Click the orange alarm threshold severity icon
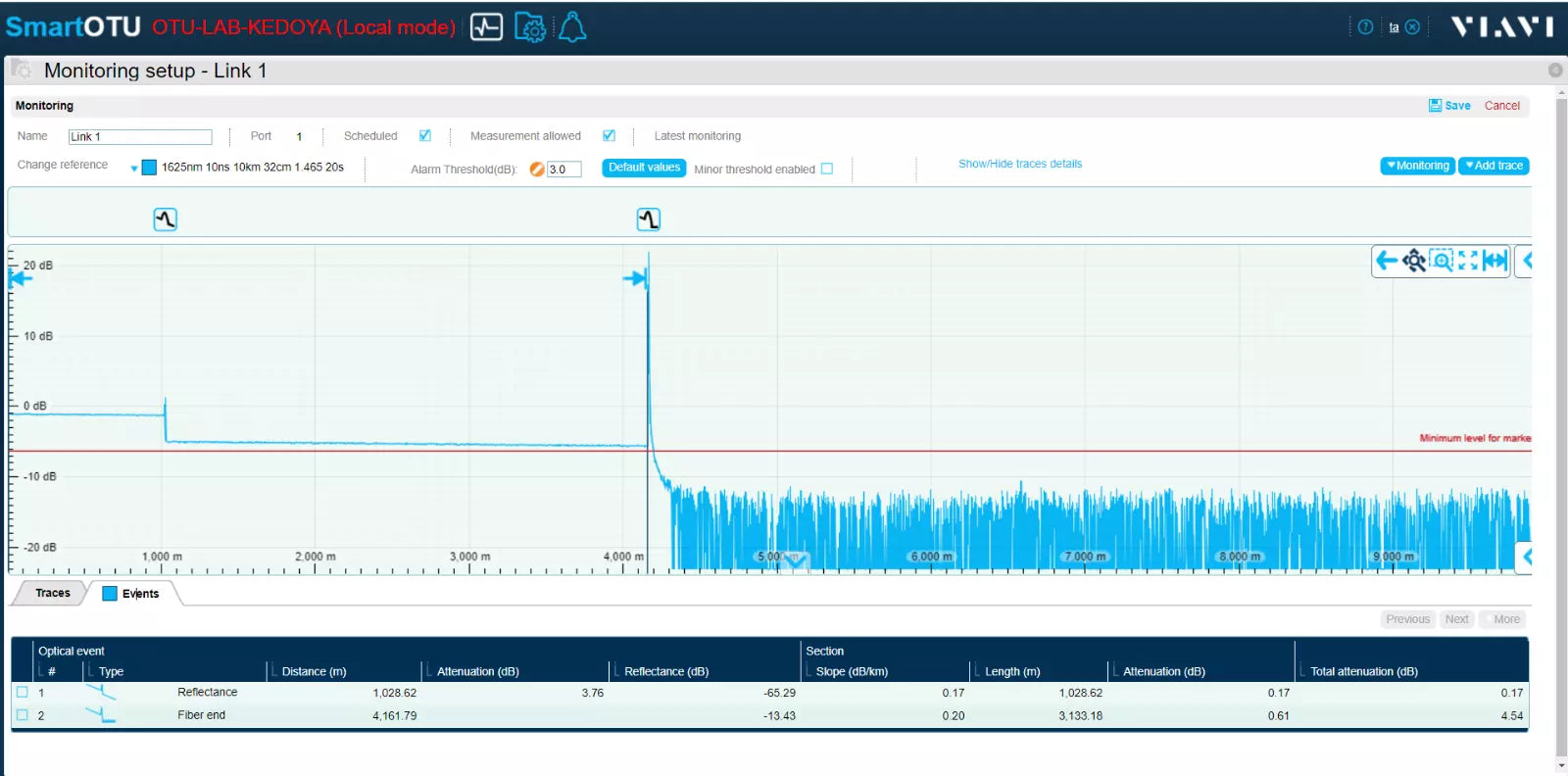Viewport: 1568px width, 776px height. tap(536, 169)
